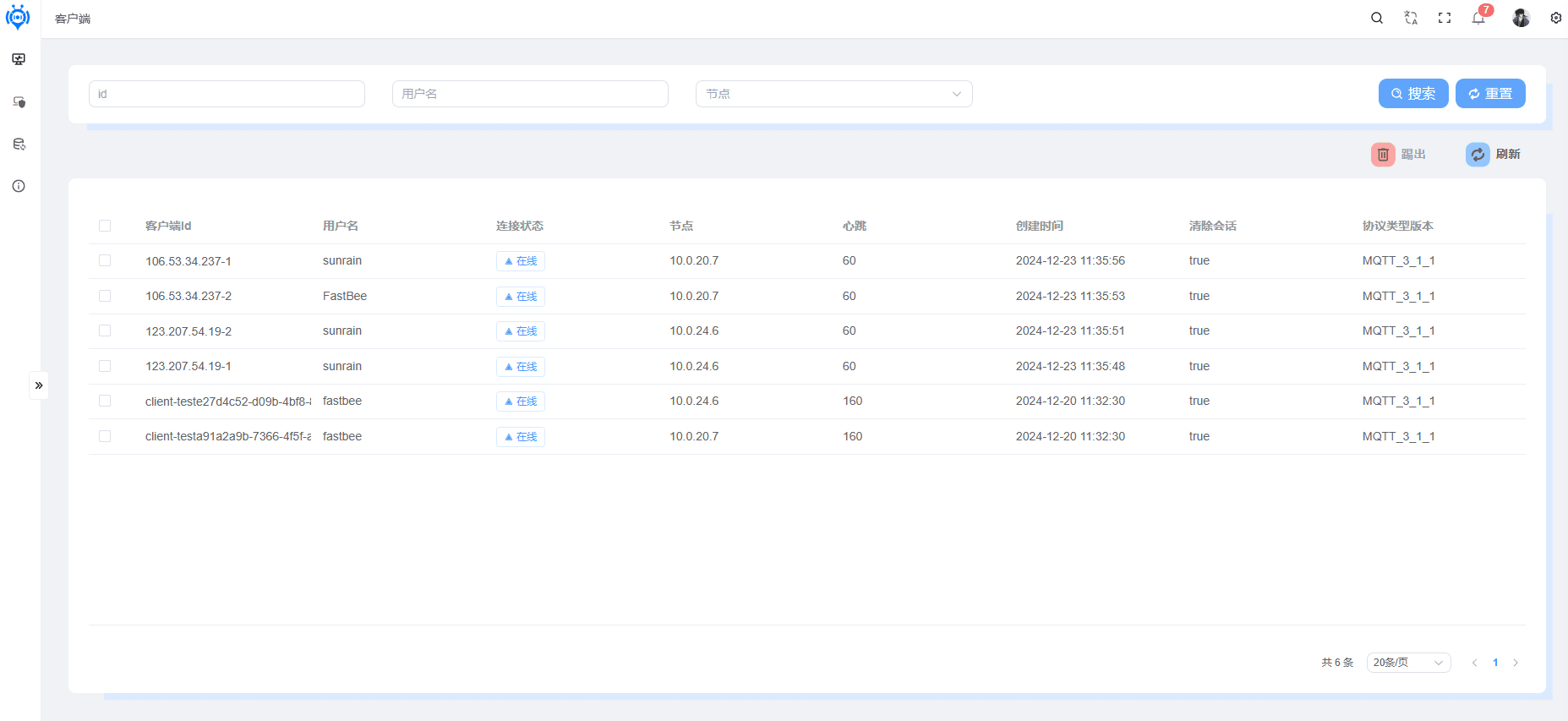Click the 连接状态 column header
Screen dimensions: 1568x721
pyautogui.click(x=520, y=226)
